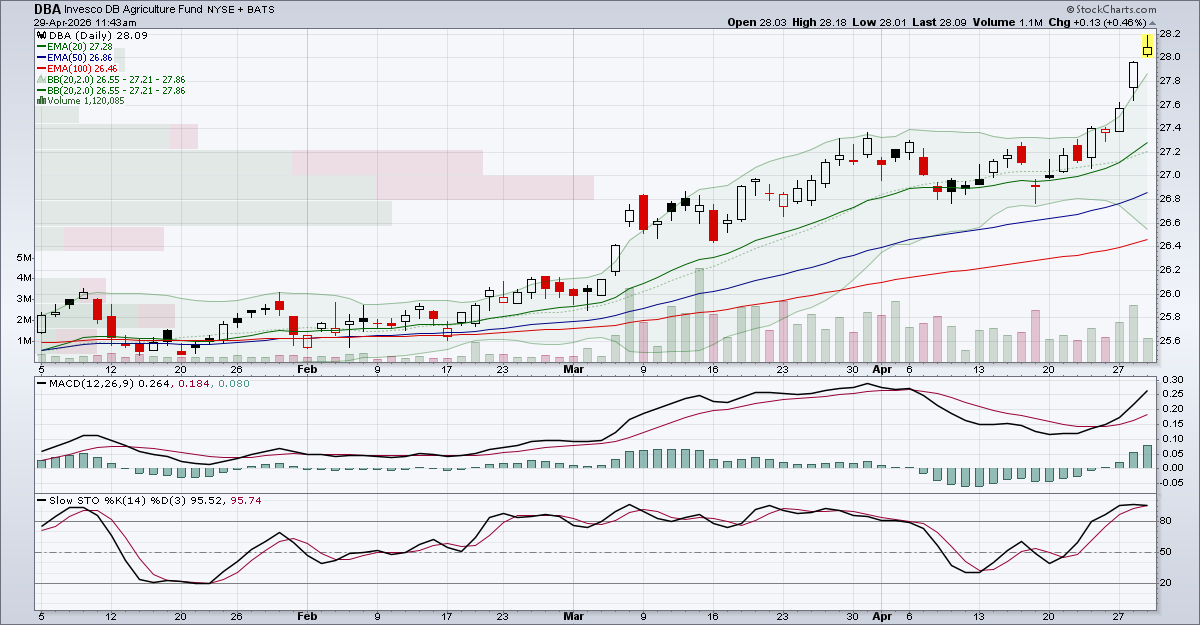Click the blue EMA(50) line marker

[40, 57]
